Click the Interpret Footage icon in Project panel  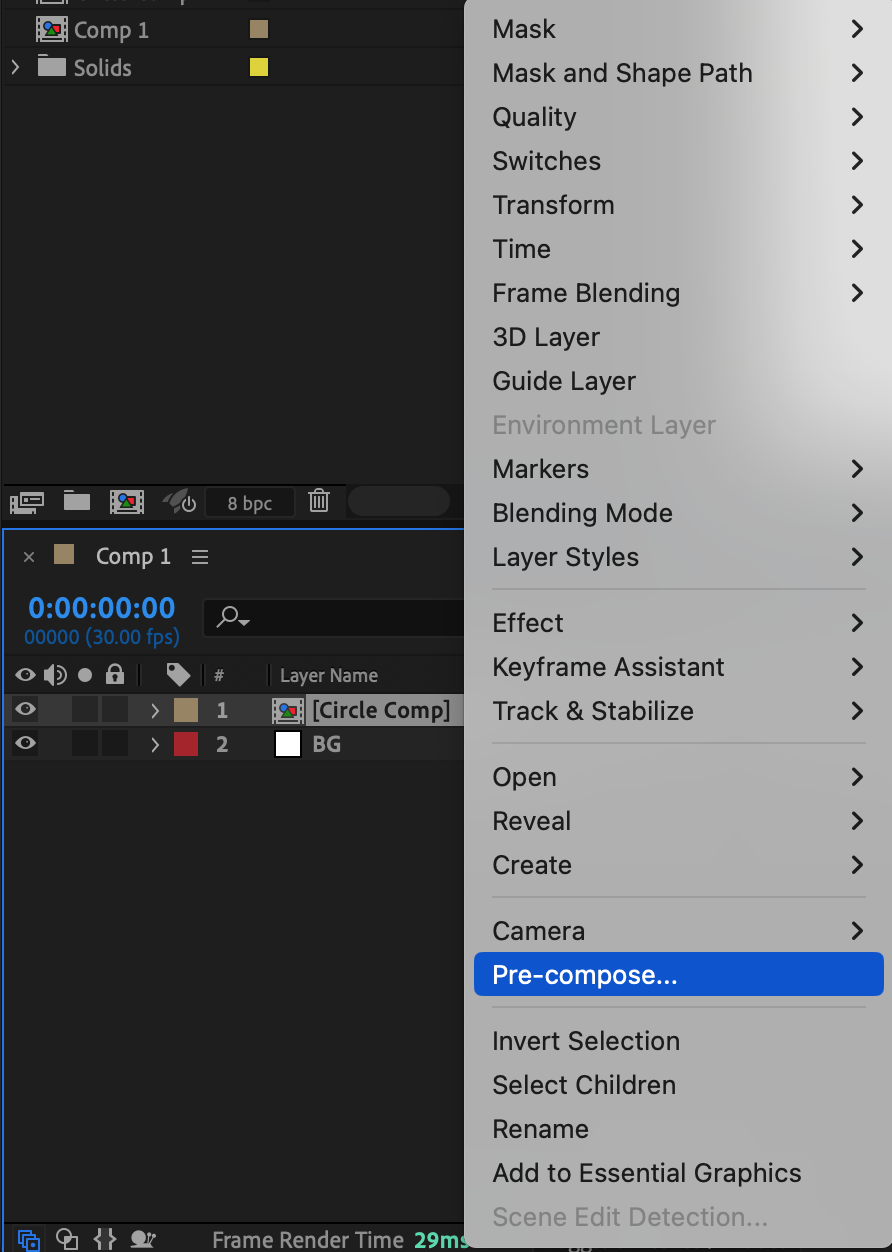[26, 502]
